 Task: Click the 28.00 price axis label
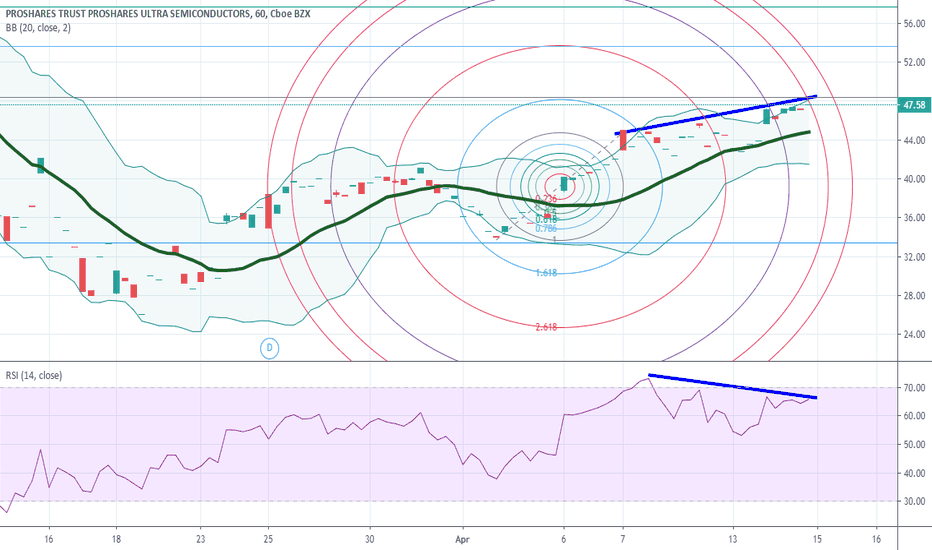tap(914, 296)
